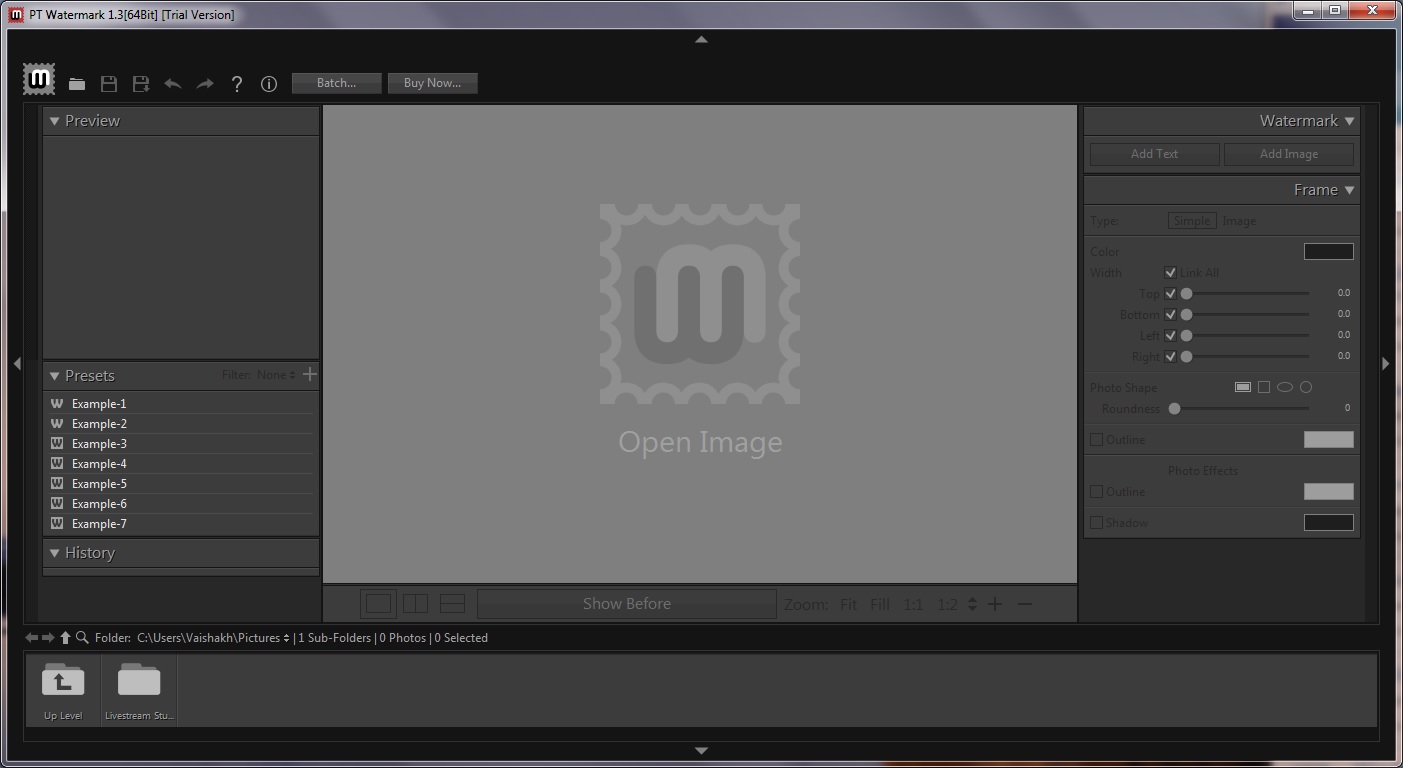This screenshot has width=1403, height=768.
Task: Collapse the left panel with side arrow
Action: tap(17, 364)
